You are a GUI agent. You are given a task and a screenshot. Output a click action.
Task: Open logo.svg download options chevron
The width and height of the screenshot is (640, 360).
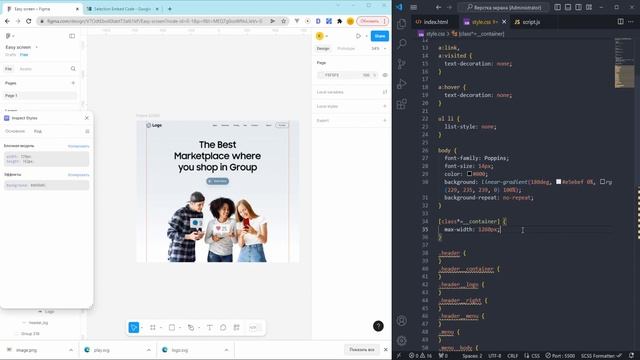click(226, 350)
